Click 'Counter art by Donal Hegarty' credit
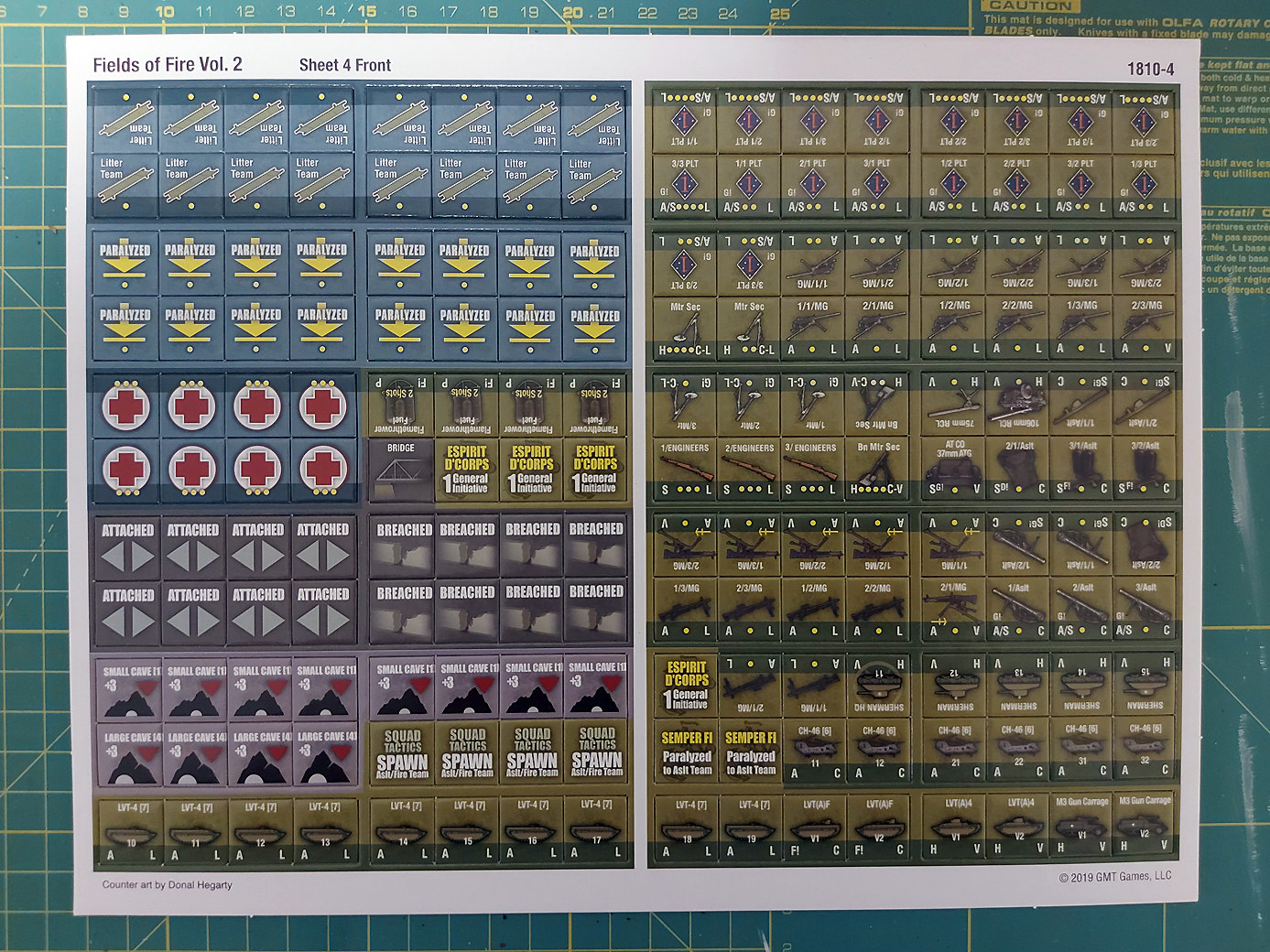This screenshot has height=952, width=1270. pos(168,885)
